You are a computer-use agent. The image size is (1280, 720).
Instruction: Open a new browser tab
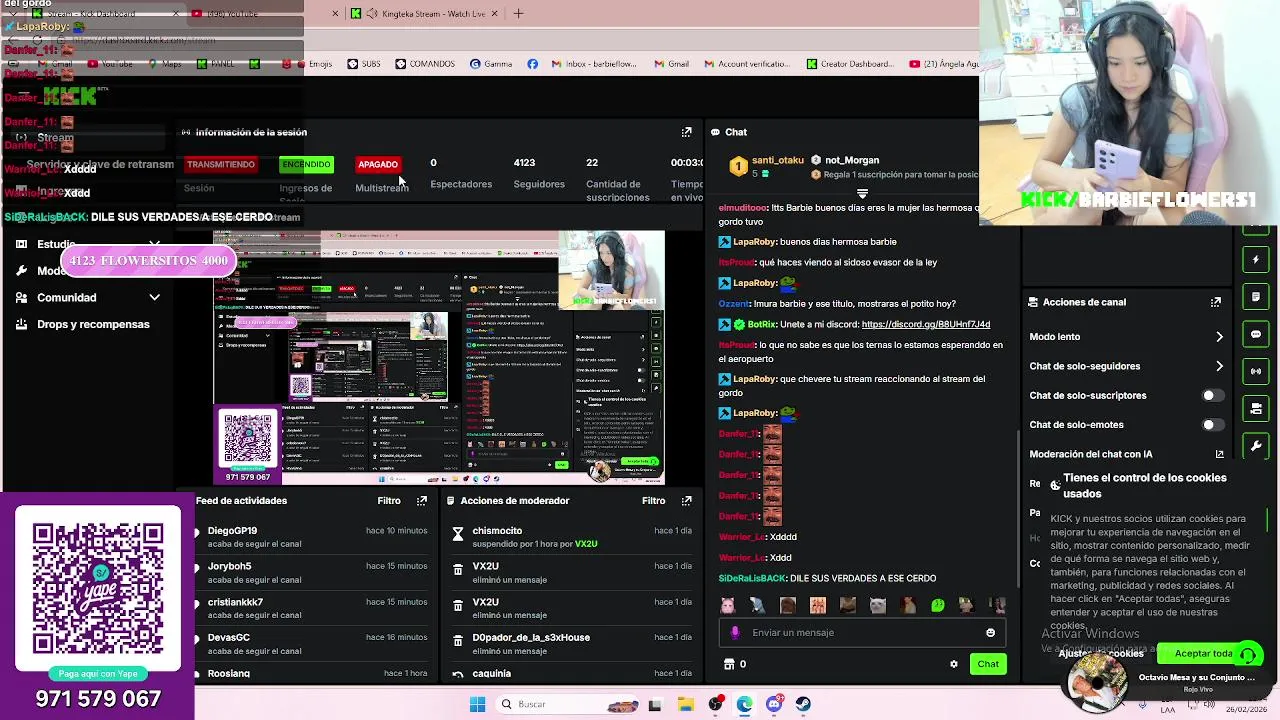coord(518,14)
